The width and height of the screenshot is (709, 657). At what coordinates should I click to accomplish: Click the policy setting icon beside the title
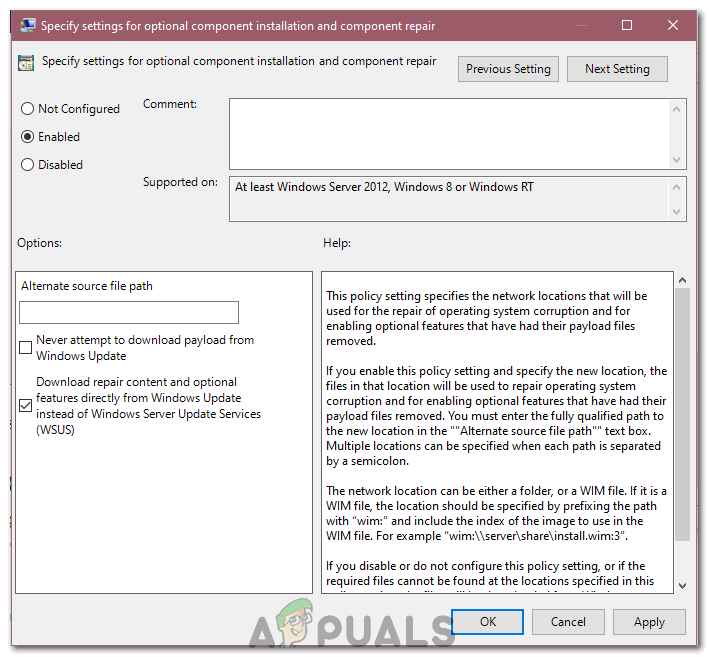tap(26, 63)
